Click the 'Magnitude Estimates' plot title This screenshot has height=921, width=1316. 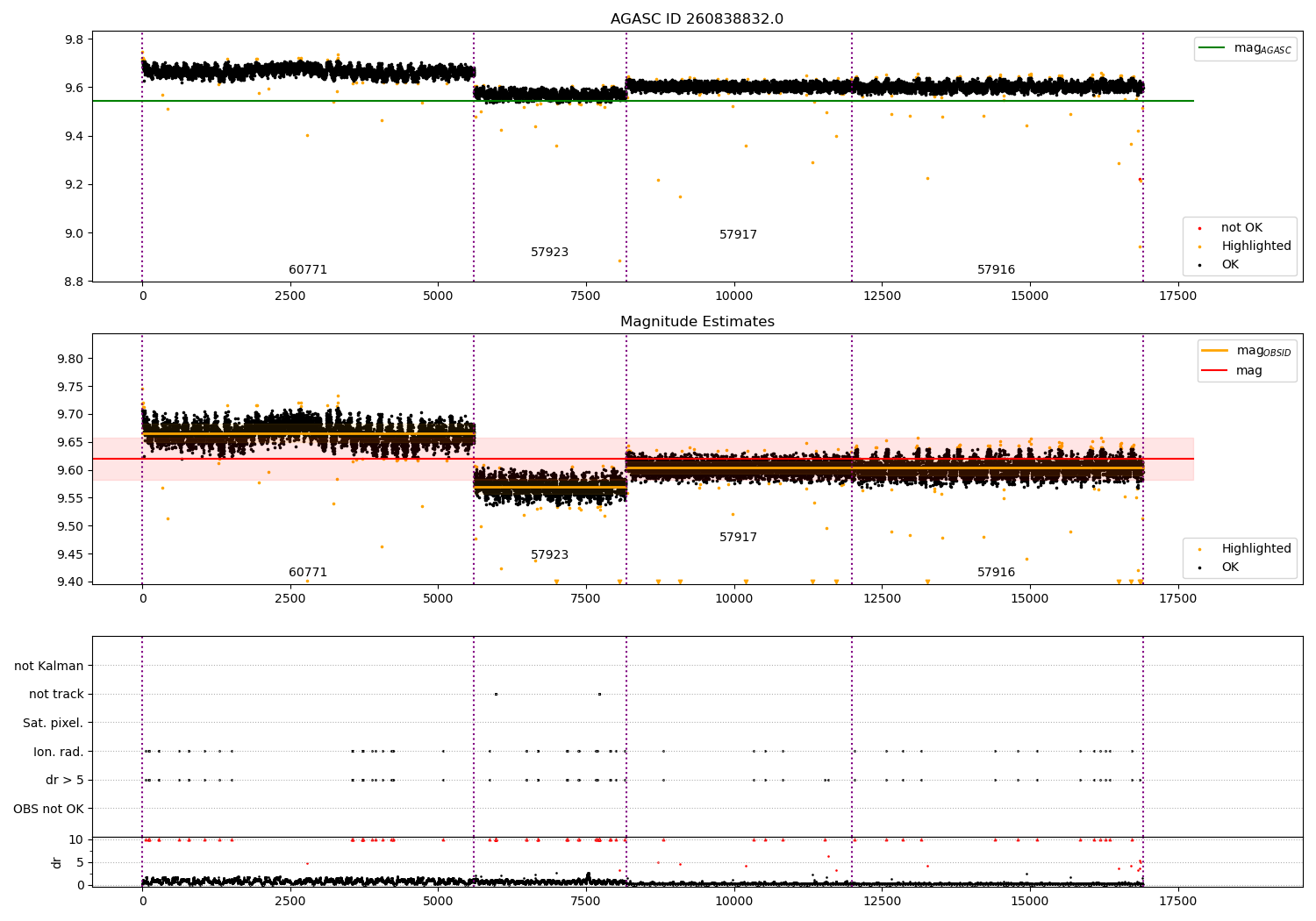click(697, 322)
